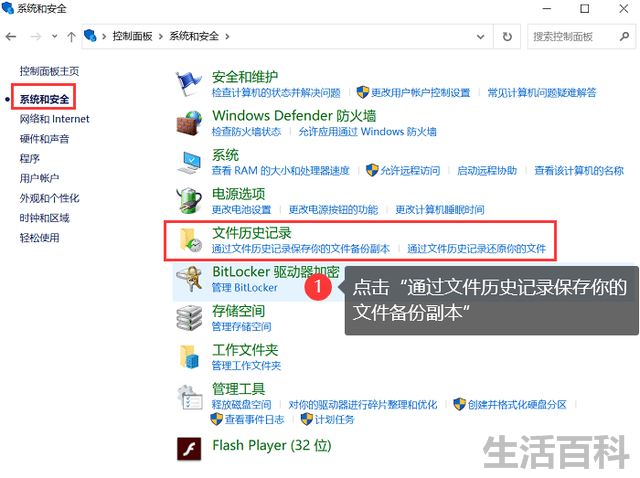Open 系统 heading link
This screenshot has width=640, height=478.
(x=225, y=155)
